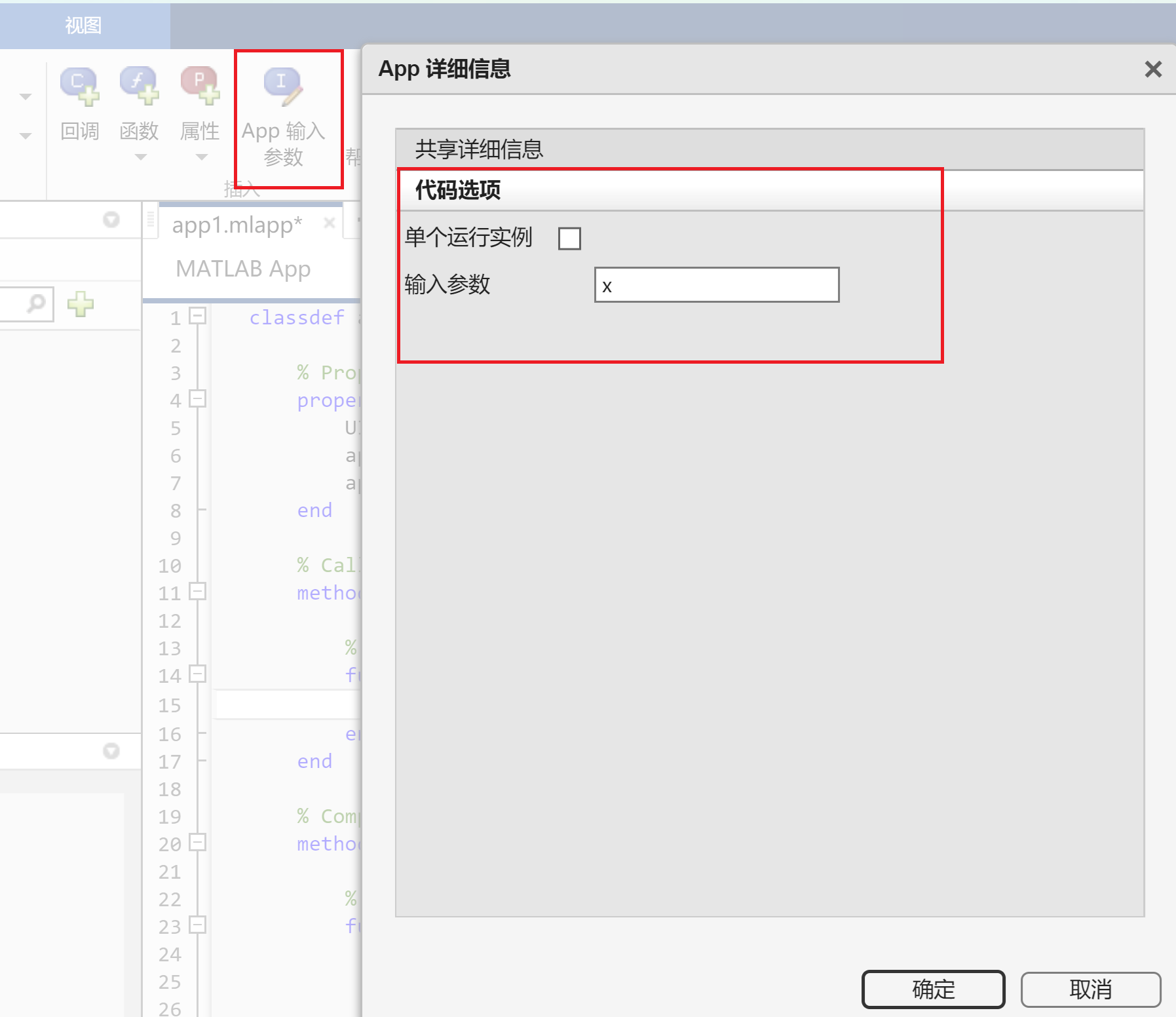
Task: Confirm settings with the 确定 button
Action: [933, 989]
